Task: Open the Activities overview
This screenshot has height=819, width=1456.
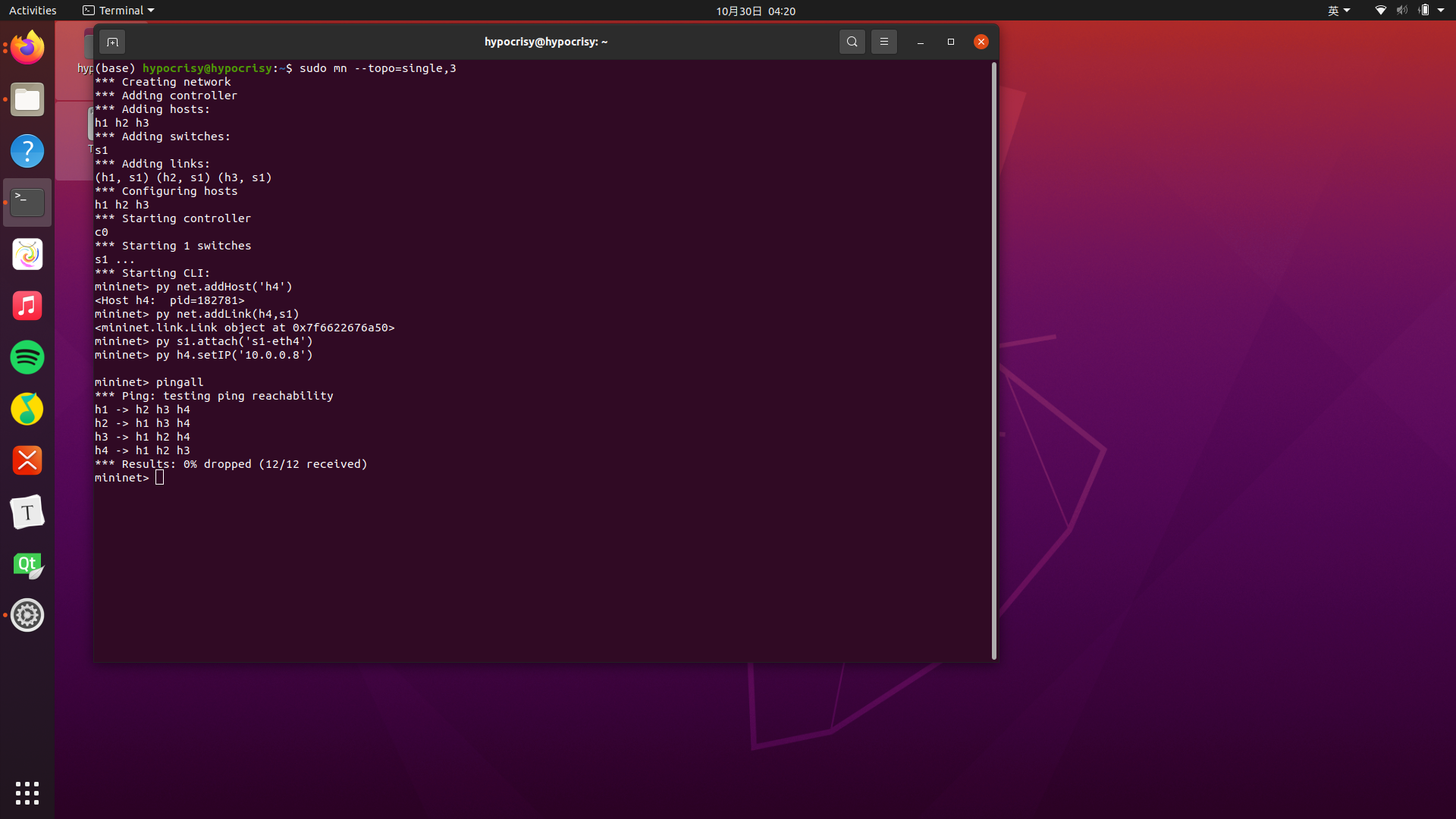Action: [x=33, y=11]
